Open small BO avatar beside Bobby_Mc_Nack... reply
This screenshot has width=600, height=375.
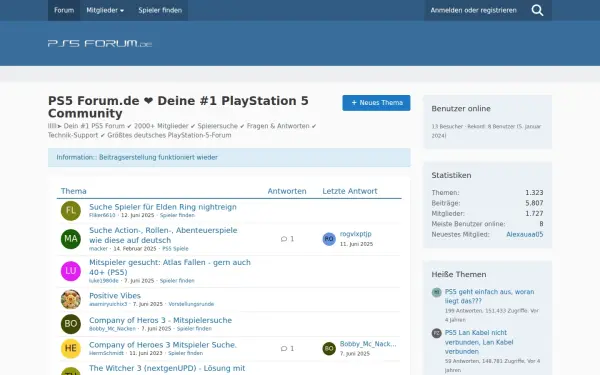pos(329,349)
